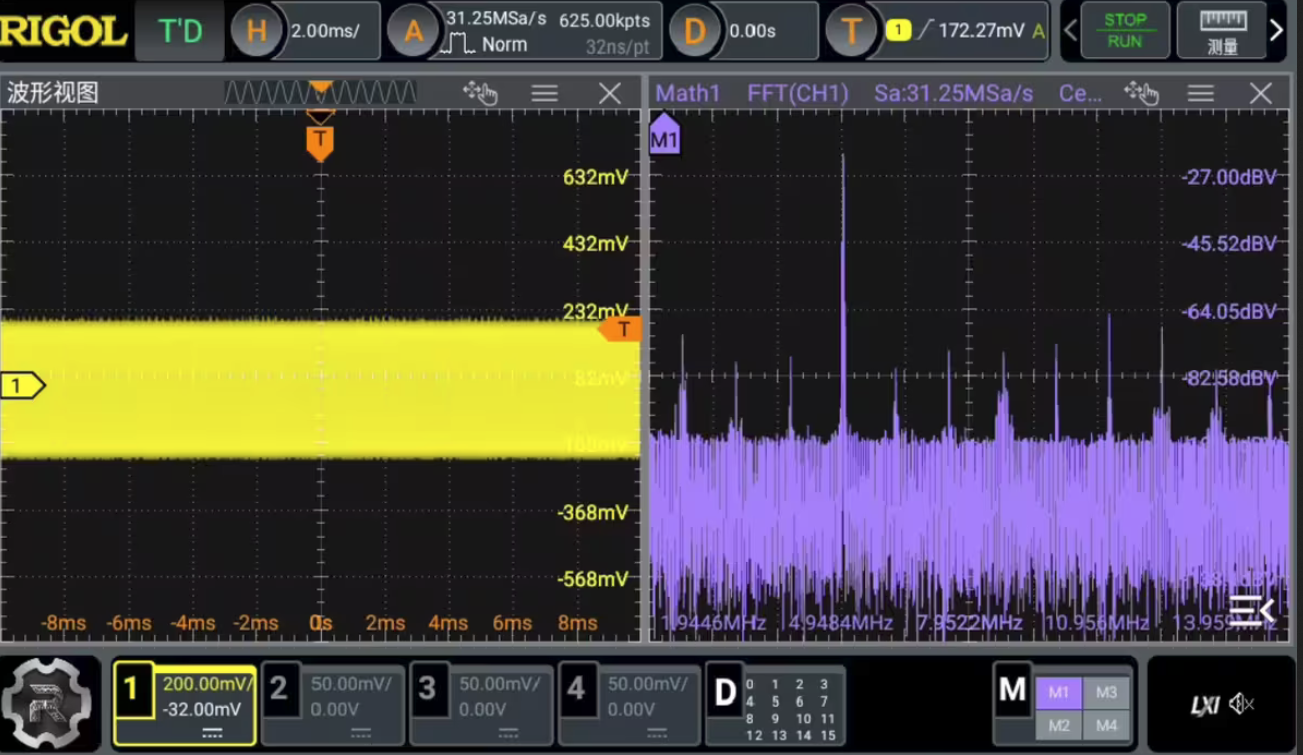Open the RIGOL logo menu
1303x755 pixels.
tap(64, 31)
